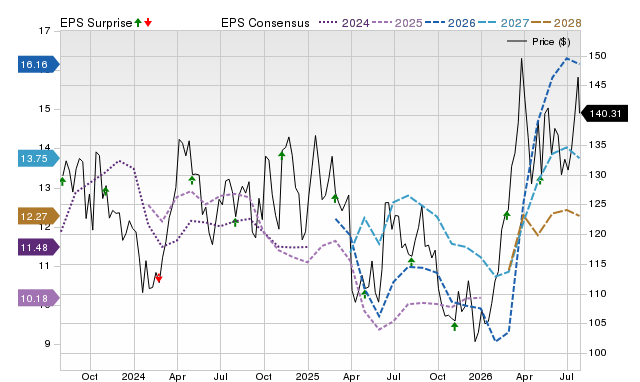Screen dimensions: 640x382
Task: Click the 2025 label on the bottom time axis
Action: click(x=307, y=376)
